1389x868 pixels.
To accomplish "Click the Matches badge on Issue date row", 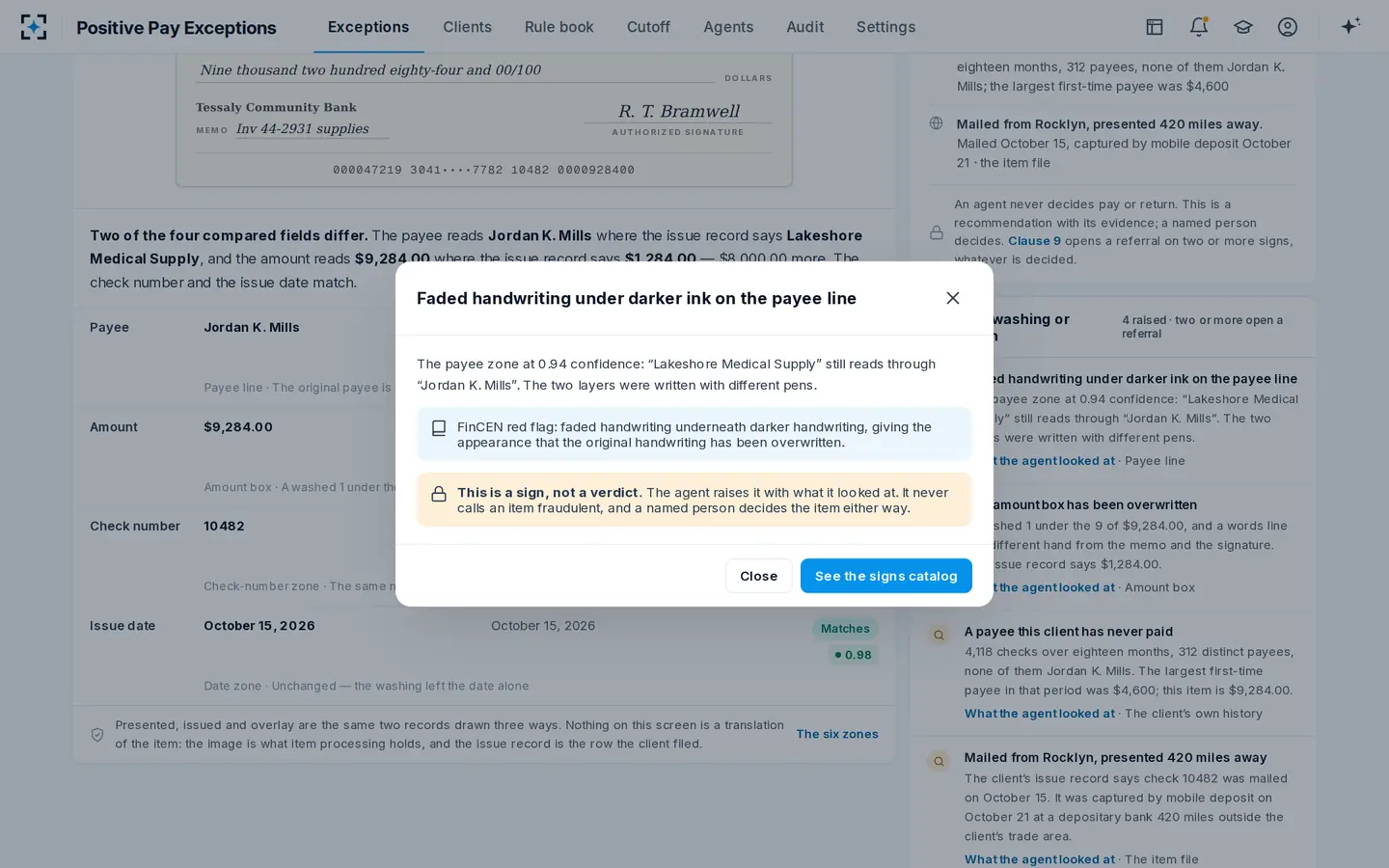I will coord(845,629).
